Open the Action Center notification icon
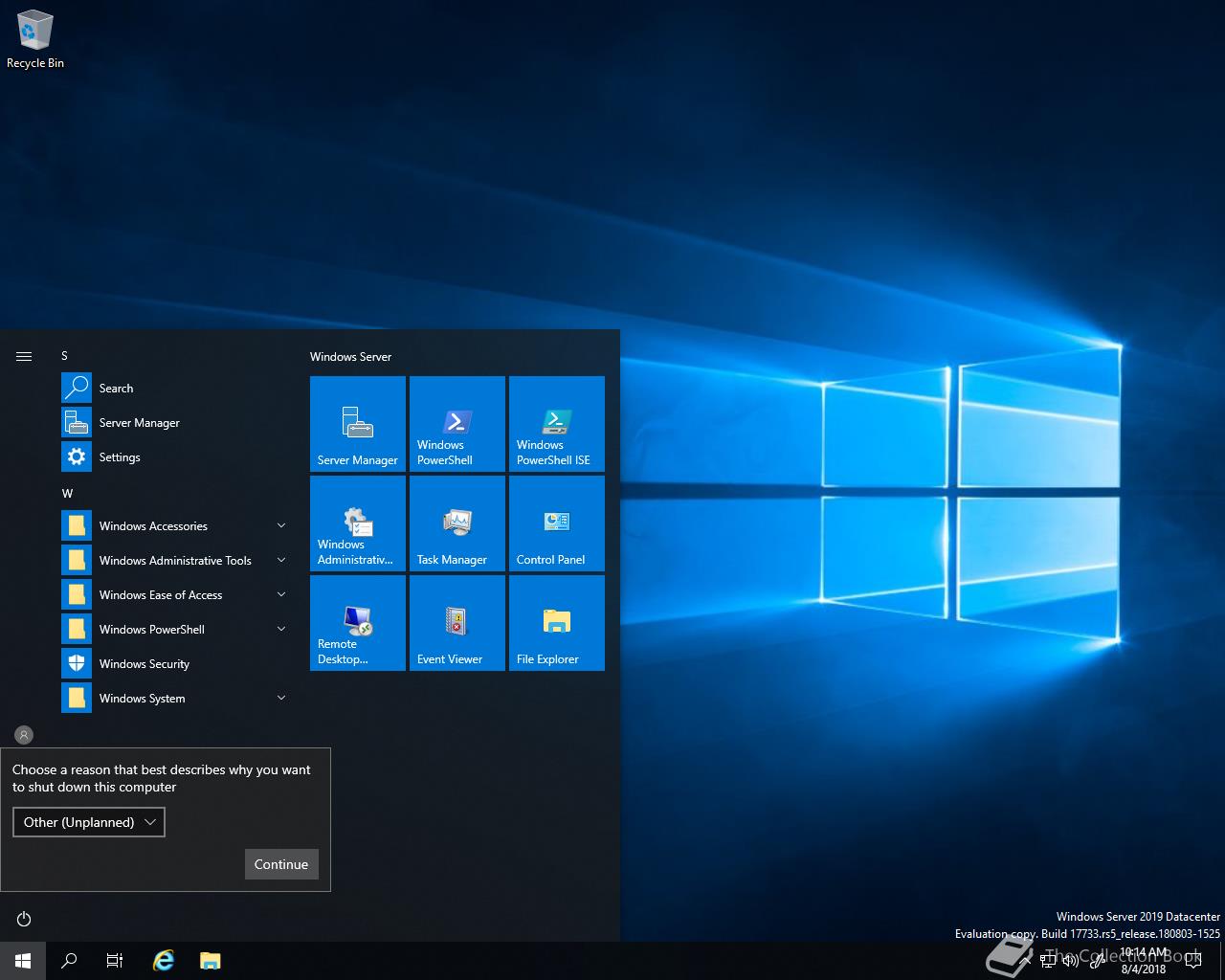Screen dimensions: 1225x980 [x=1192, y=961]
